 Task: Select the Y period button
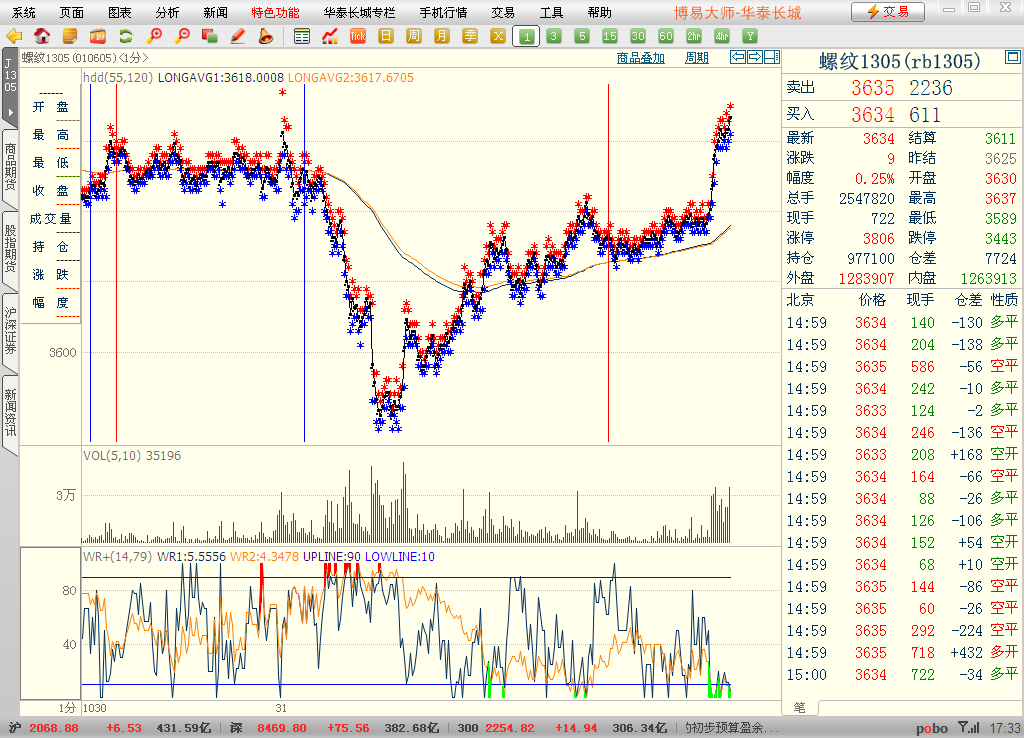(x=750, y=36)
